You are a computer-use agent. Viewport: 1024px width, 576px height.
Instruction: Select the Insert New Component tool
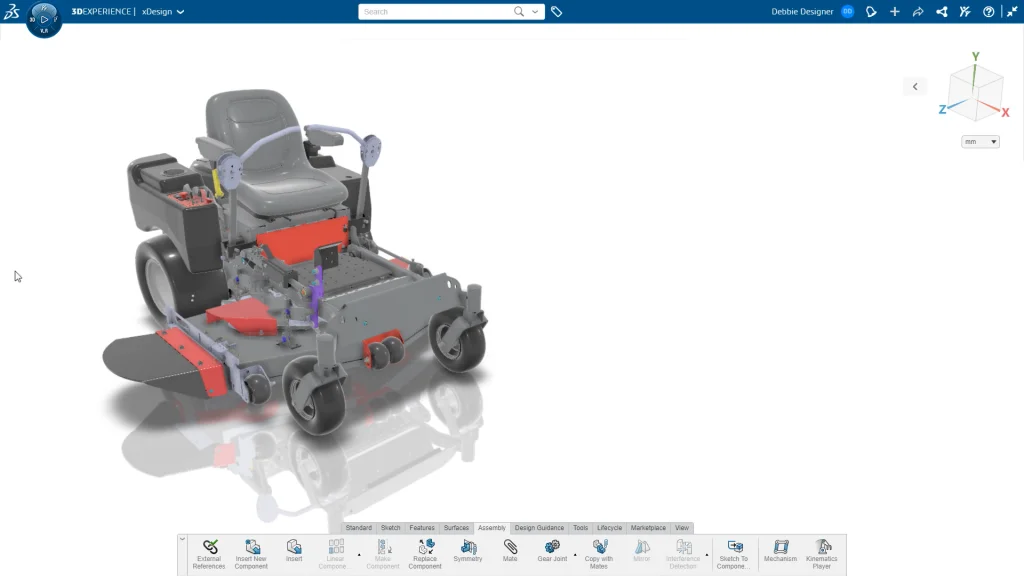click(251, 552)
